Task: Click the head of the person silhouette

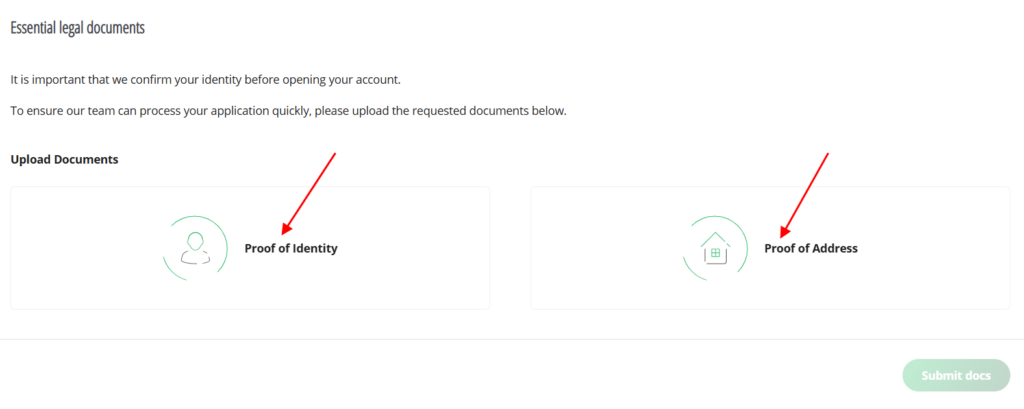Action: tap(196, 240)
